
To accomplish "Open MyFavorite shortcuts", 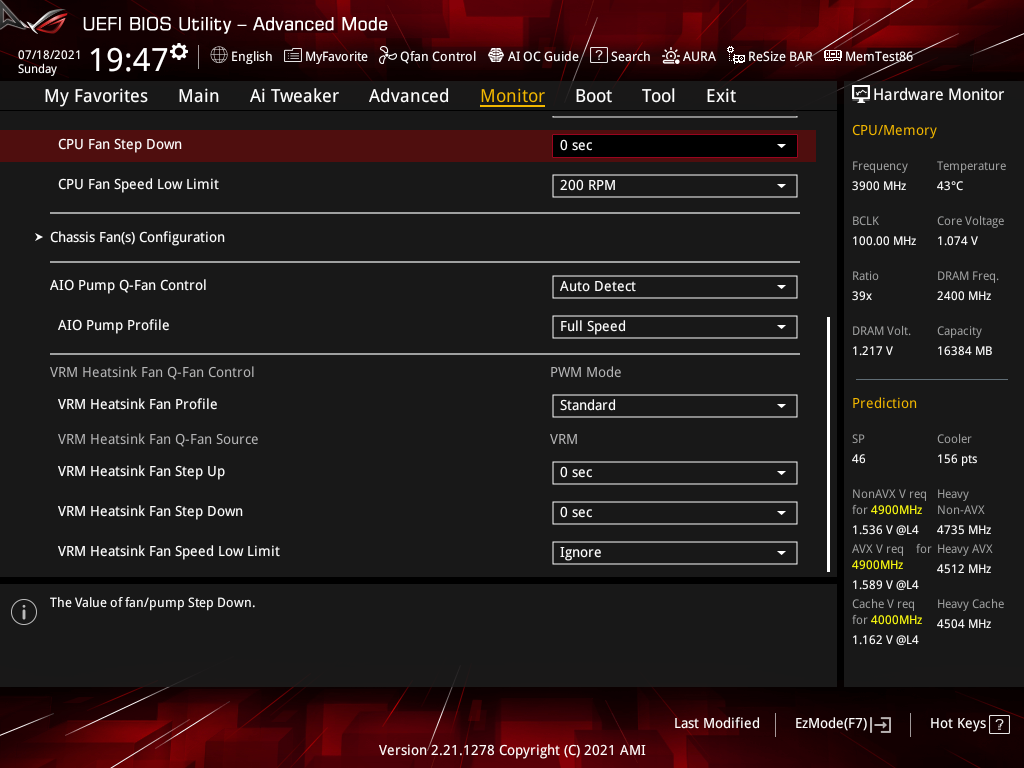I will [x=325, y=56].
